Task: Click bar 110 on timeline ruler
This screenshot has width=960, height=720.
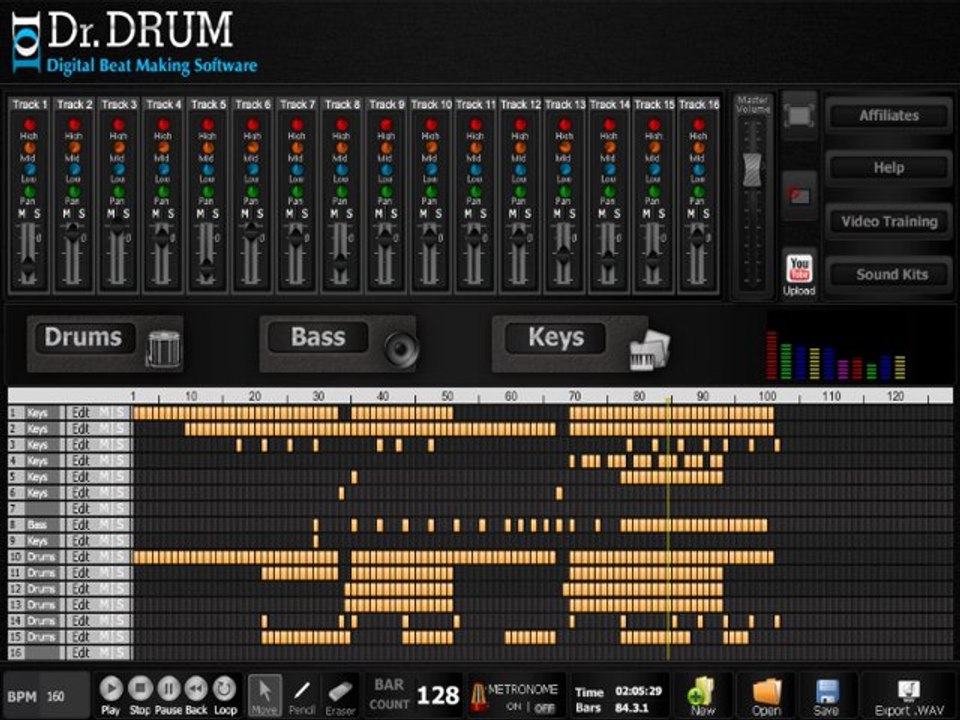Action: click(831, 396)
